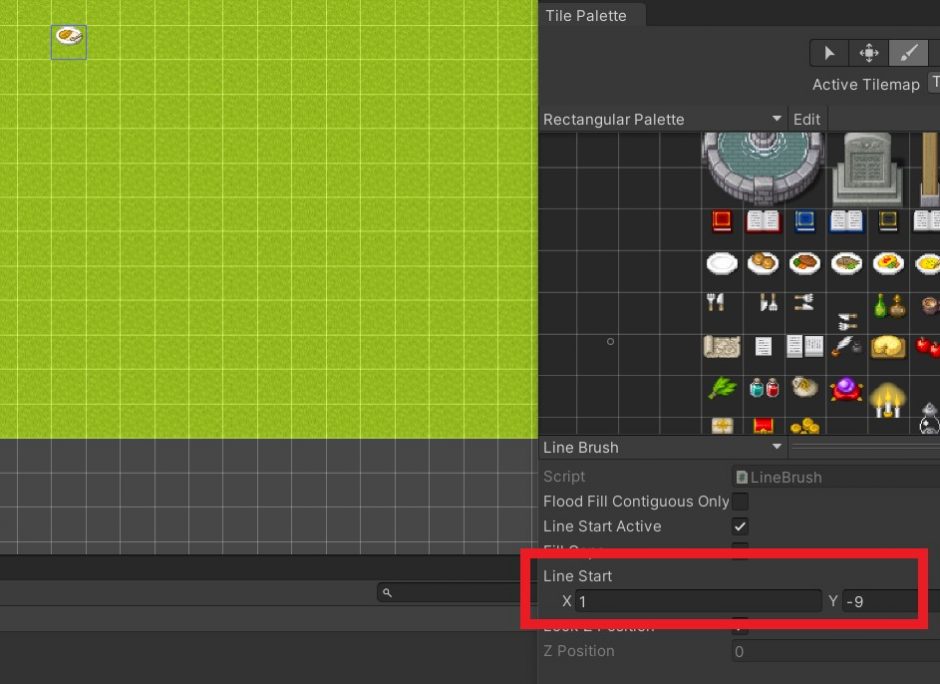Click the Edit button next to Rectangular Palette
The image size is (940, 684).
coord(806,119)
